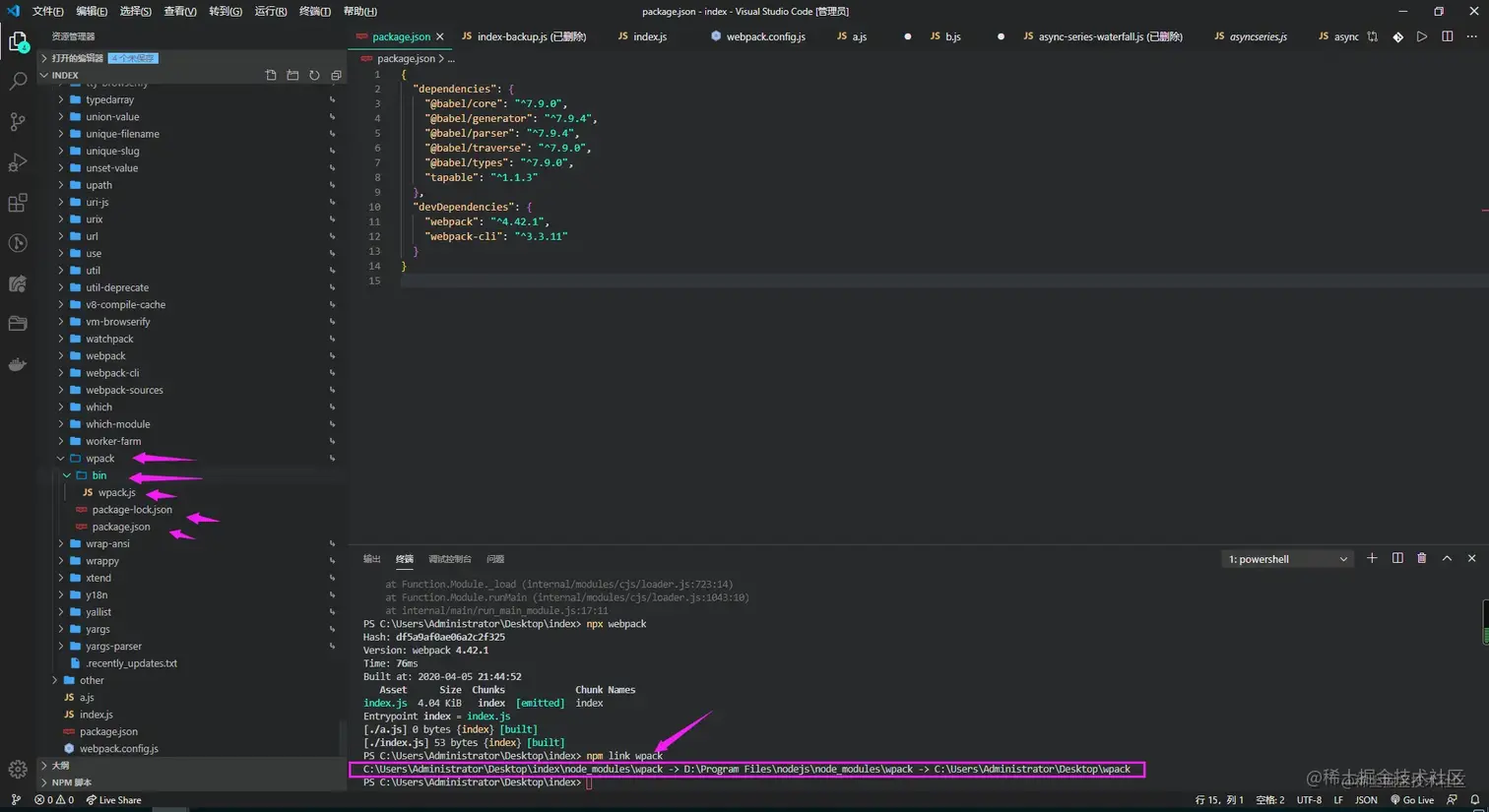Click the Git diamond icon in editor toolbar
The height and width of the screenshot is (812, 1489).
tap(1397, 36)
